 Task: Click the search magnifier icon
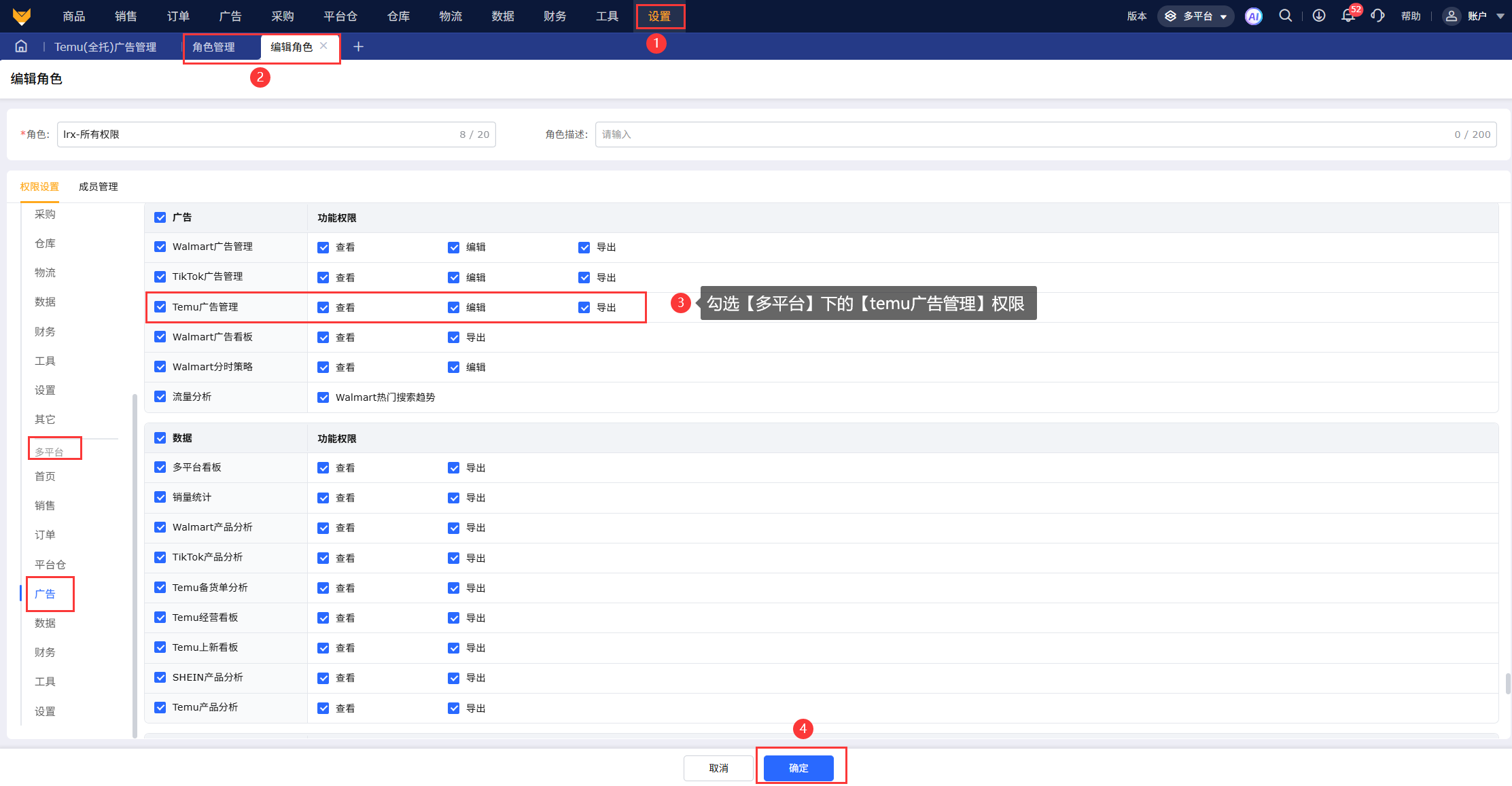coord(1285,16)
